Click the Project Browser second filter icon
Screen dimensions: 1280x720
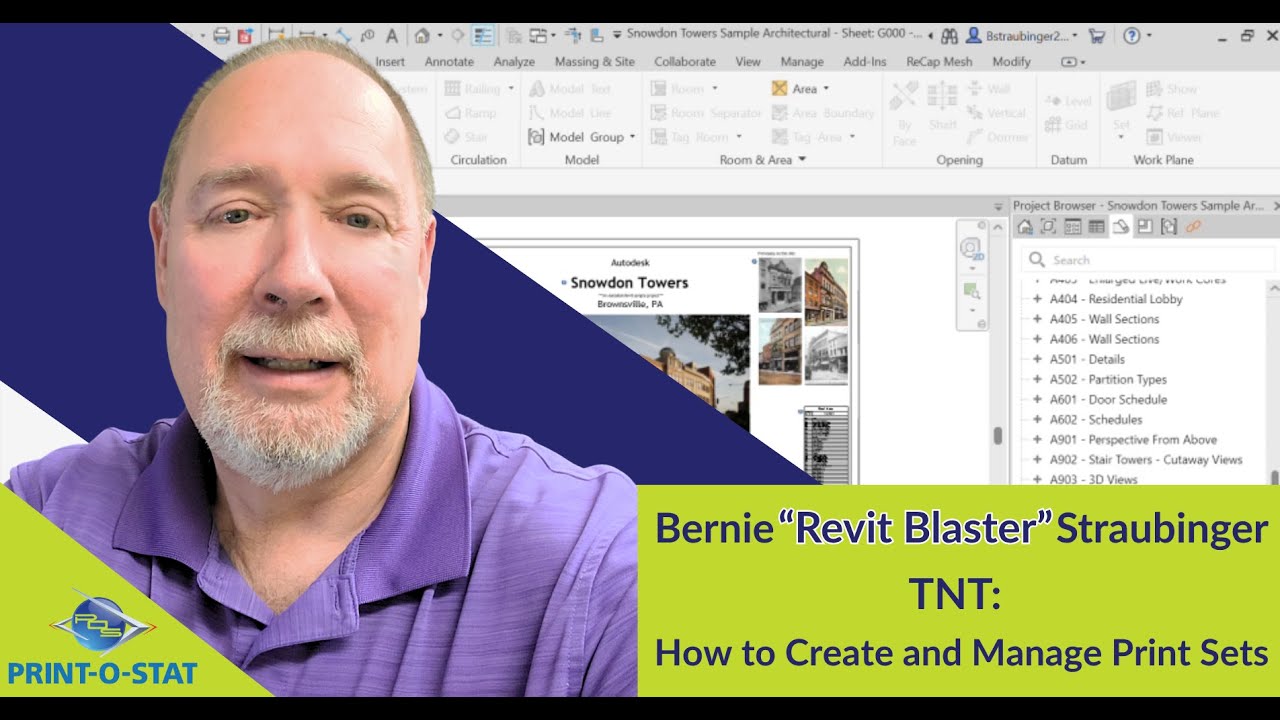point(1049,227)
